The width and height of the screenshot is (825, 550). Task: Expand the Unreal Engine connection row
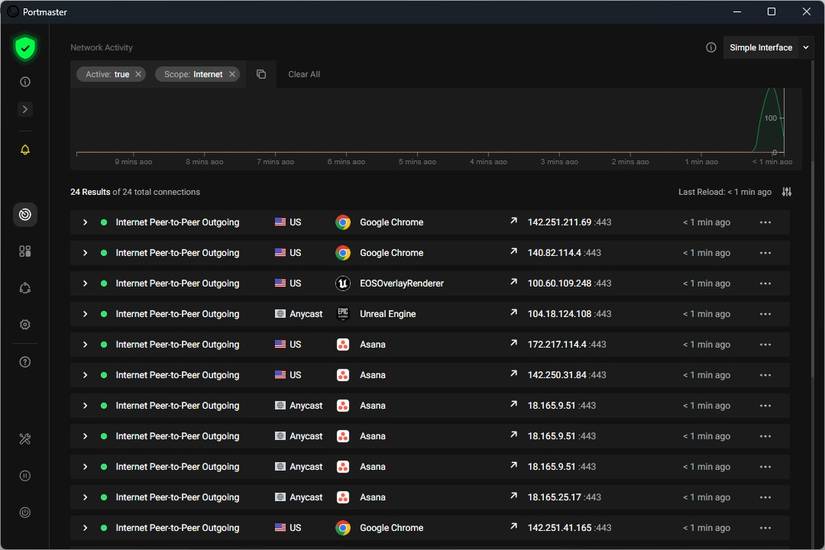pyautogui.click(x=85, y=314)
